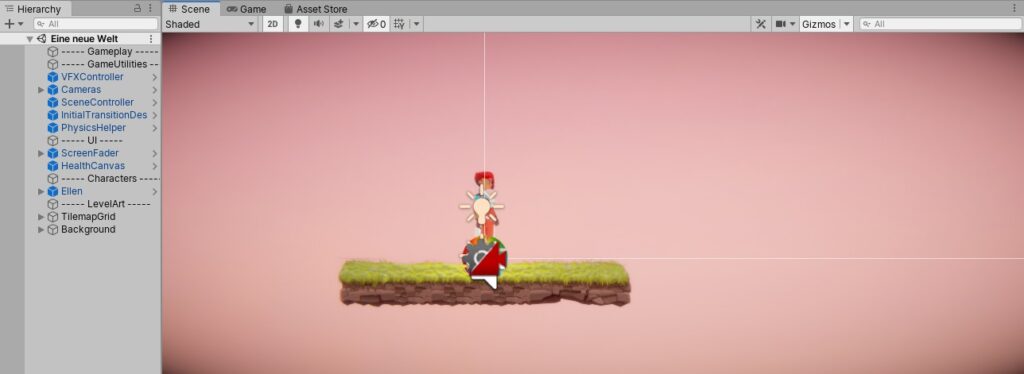The height and width of the screenshot is (374, 1024).
Task: Click the Cameras prefab cube icon
Action: 53,89
